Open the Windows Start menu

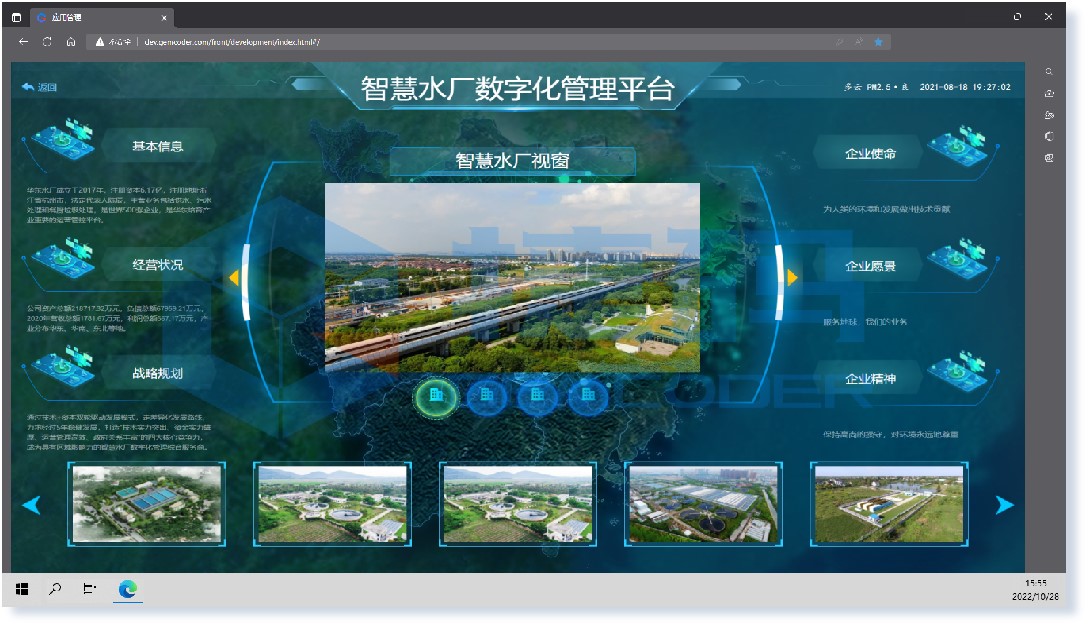(22, 589)
